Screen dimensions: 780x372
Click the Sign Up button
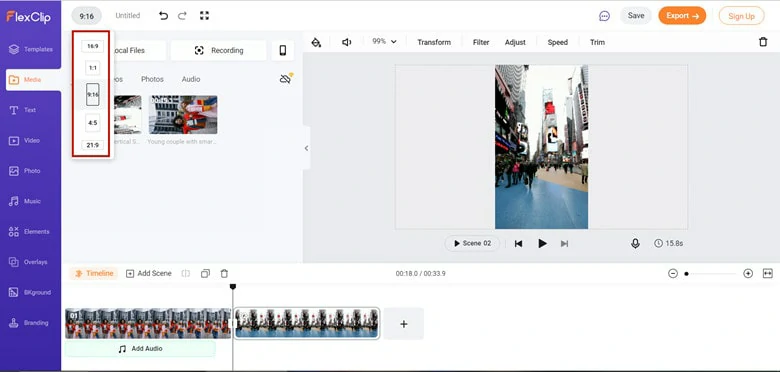[x=741, y=16]
